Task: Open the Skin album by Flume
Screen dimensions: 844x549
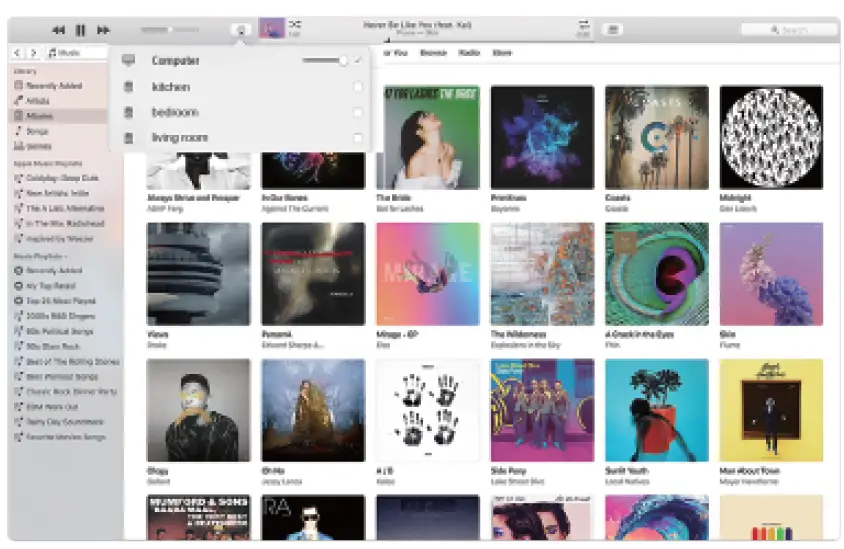Action: tap(771, 274)
